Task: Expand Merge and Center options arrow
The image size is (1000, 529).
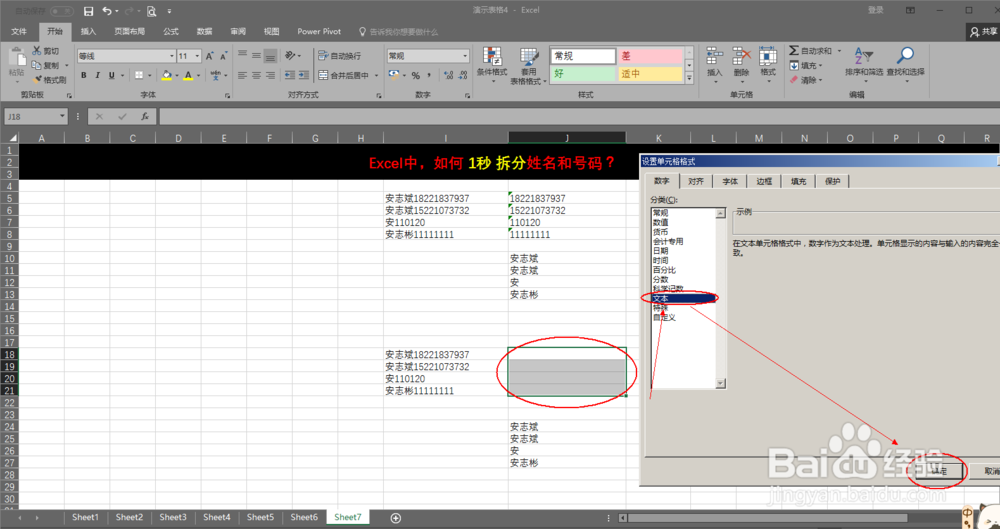Action: pos(376,75)
